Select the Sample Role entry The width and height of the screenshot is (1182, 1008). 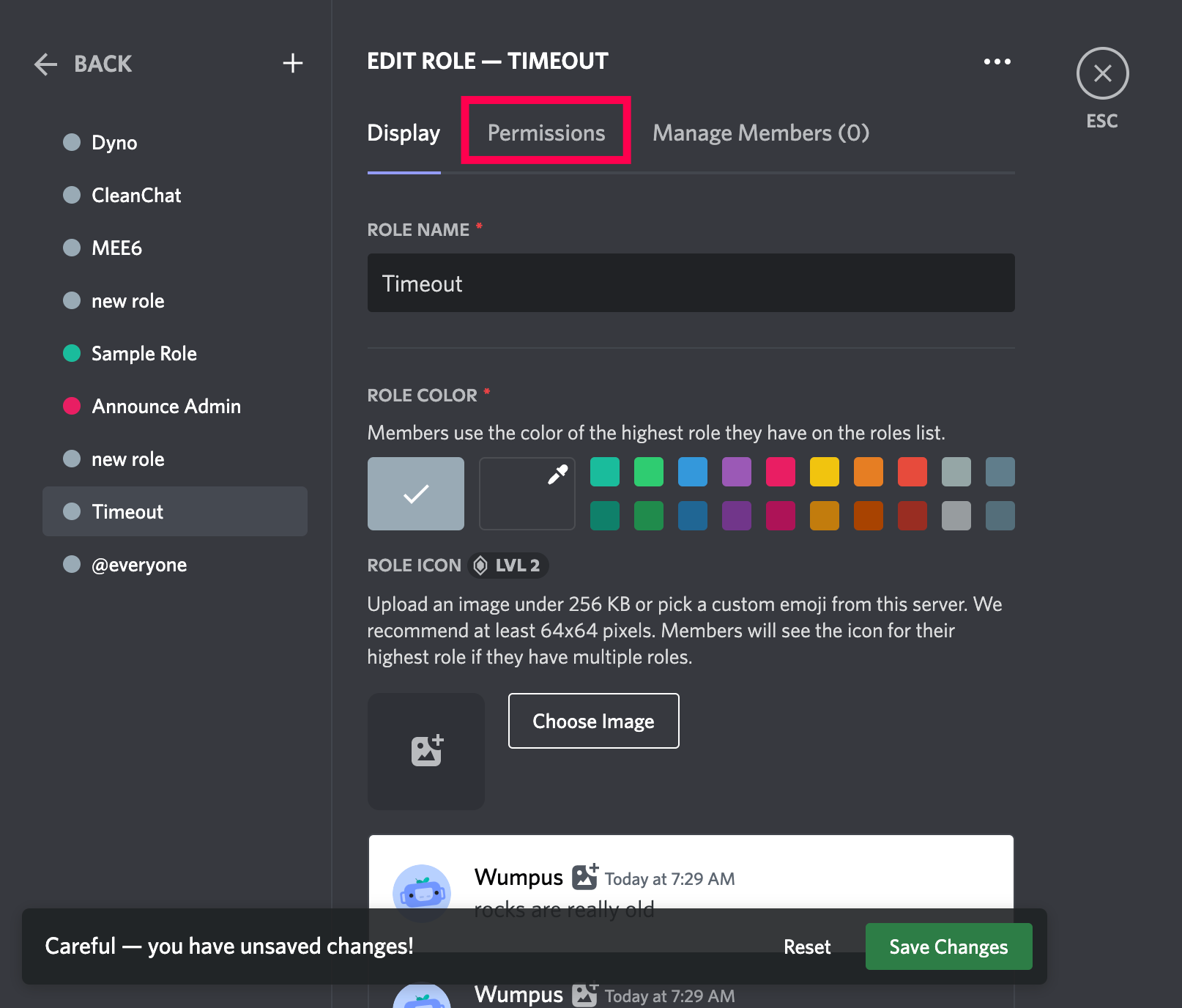[x=144, y=354]
